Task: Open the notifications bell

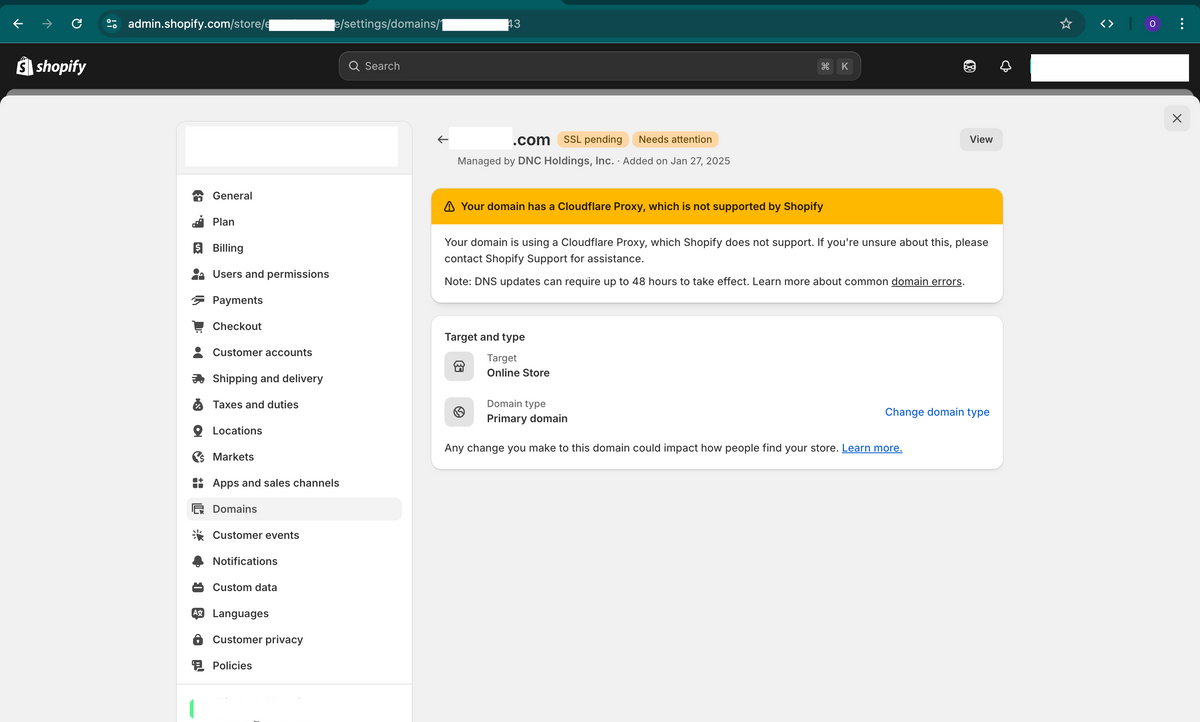Action: (x=1005, y=65)
